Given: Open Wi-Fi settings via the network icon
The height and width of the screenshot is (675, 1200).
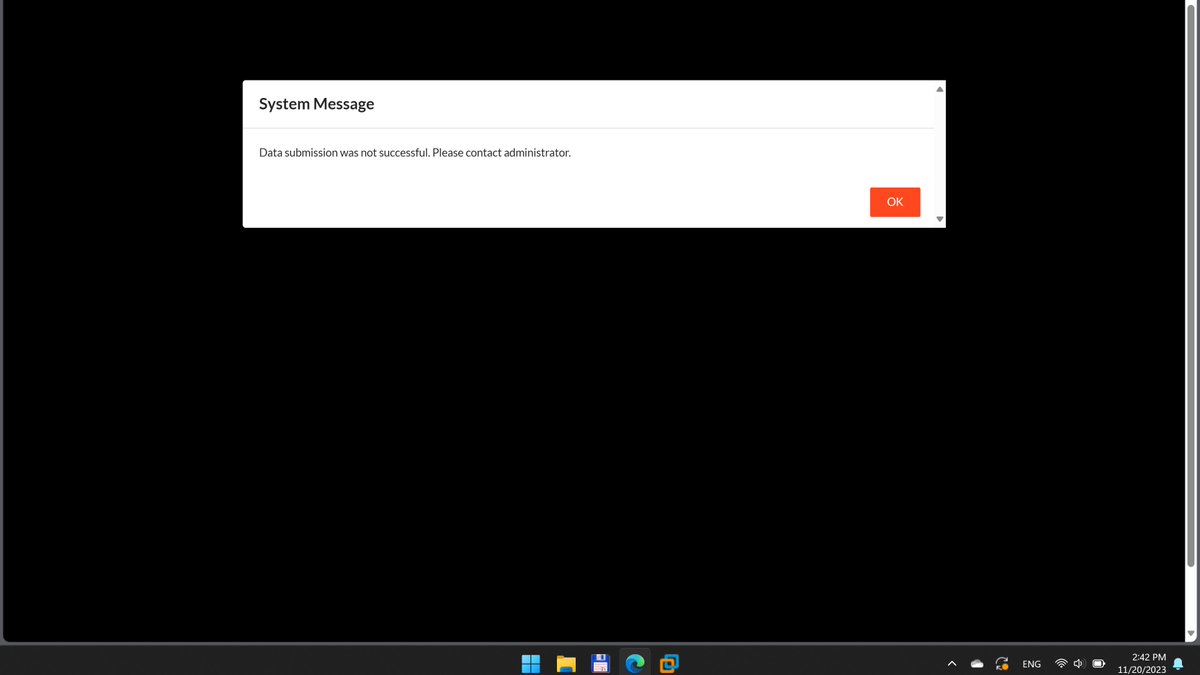Looking at the screenshot, I should click(x=1061, y=663).
